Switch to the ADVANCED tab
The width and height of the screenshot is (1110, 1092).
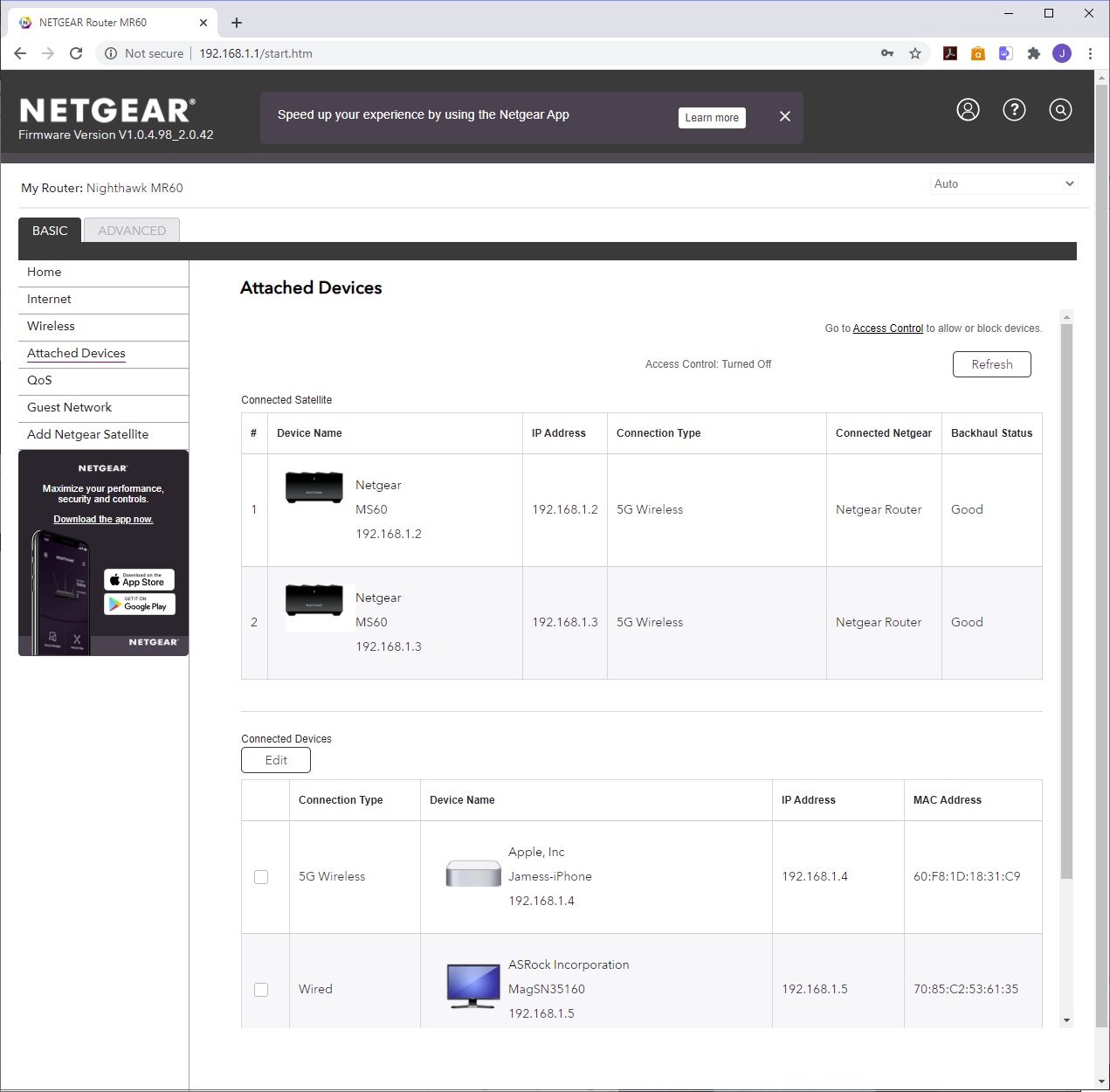point(132,231)
